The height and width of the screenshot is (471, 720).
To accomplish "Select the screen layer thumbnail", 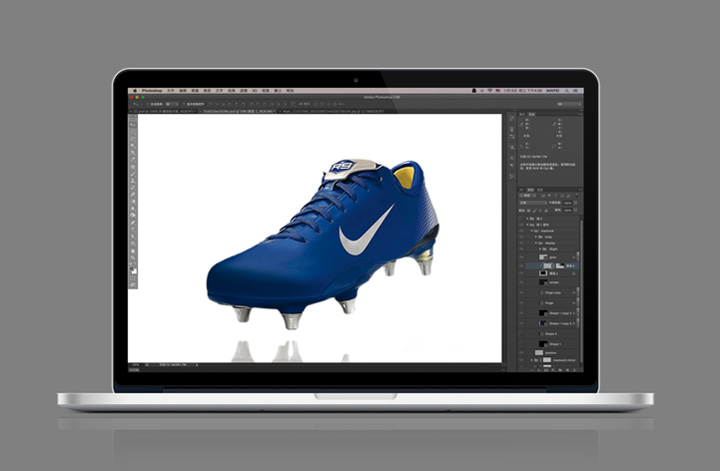I will (x=543, y=282).
